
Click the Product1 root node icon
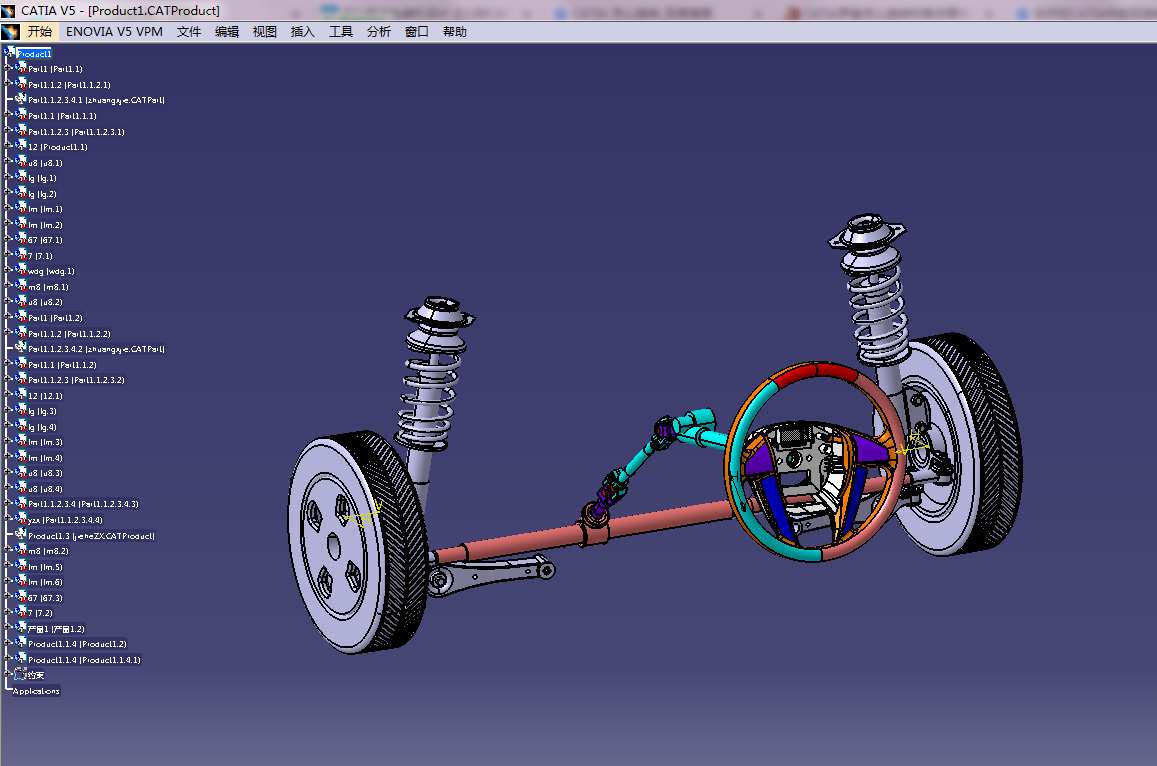[10, 52]
